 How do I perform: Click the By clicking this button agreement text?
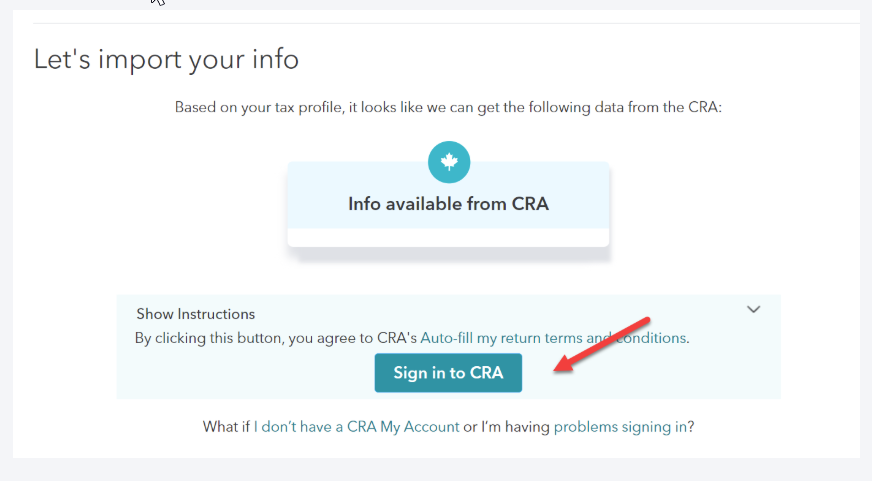point(276,338)
